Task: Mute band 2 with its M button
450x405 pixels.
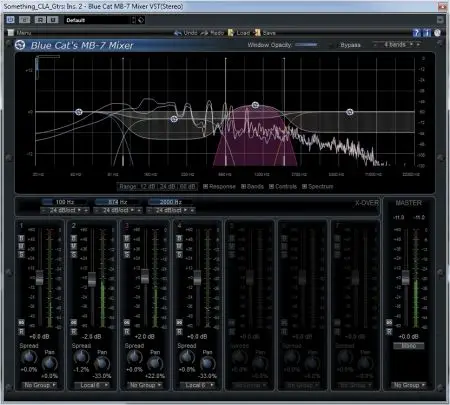Action: pyautogui.click(x=74, y=246)
